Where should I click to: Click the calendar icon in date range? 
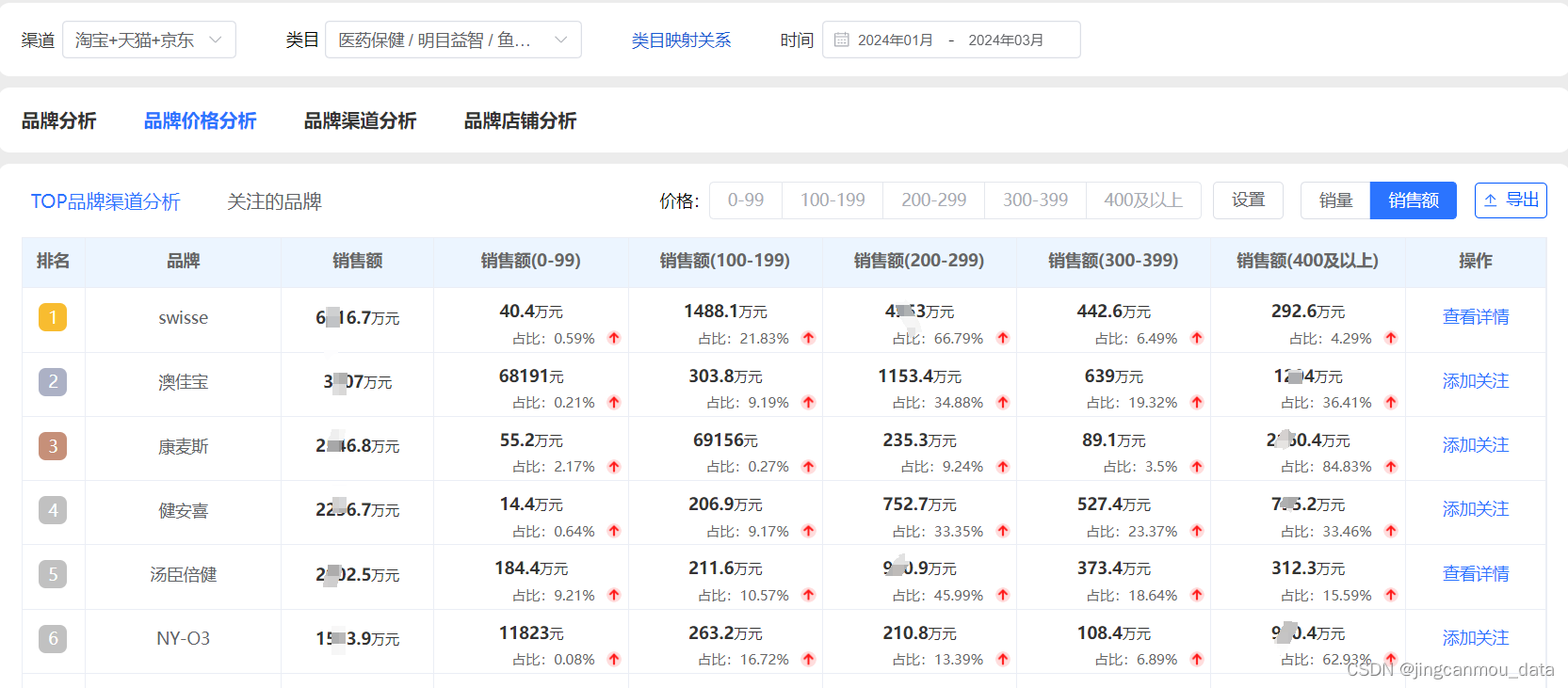point(842,40)
